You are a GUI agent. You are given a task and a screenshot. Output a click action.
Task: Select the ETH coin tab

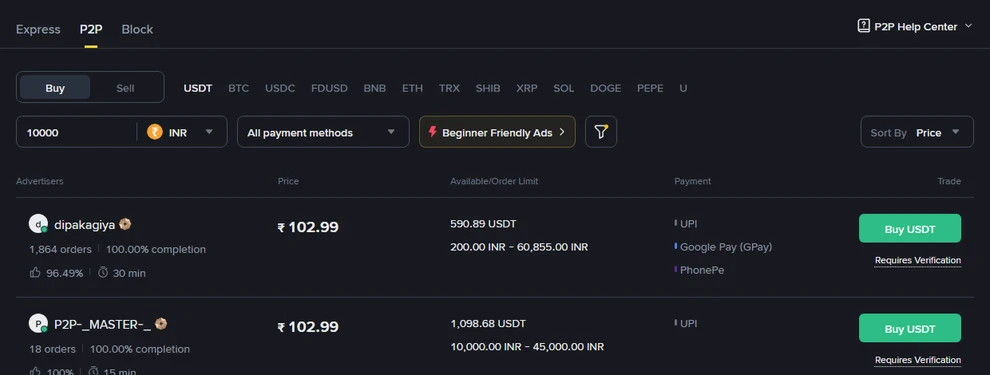pos(412,88)
